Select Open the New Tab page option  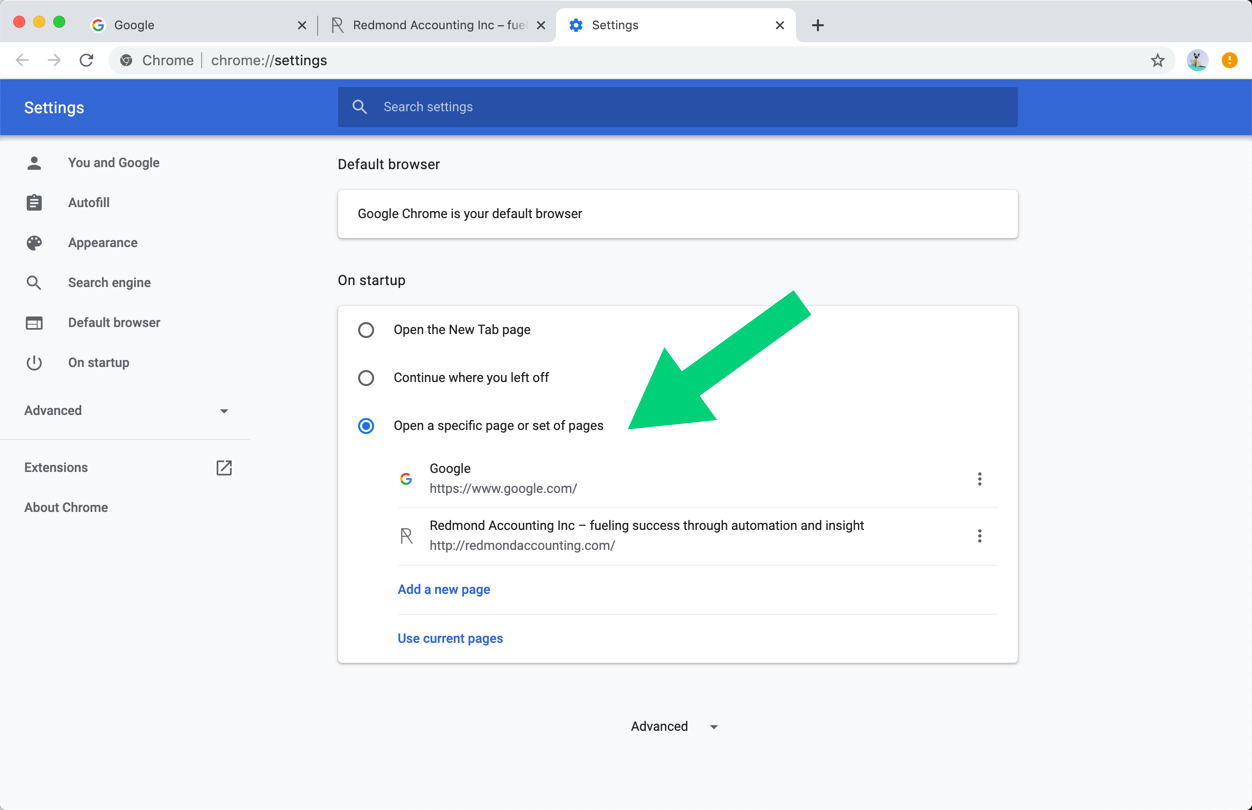pos(366,329)
